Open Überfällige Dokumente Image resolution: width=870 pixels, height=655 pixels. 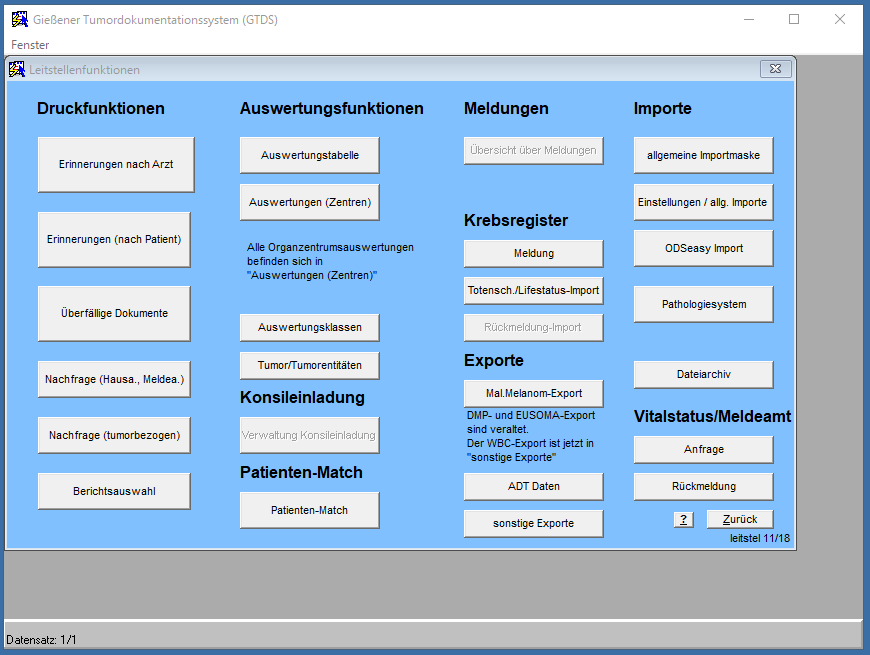click(114, 313)
